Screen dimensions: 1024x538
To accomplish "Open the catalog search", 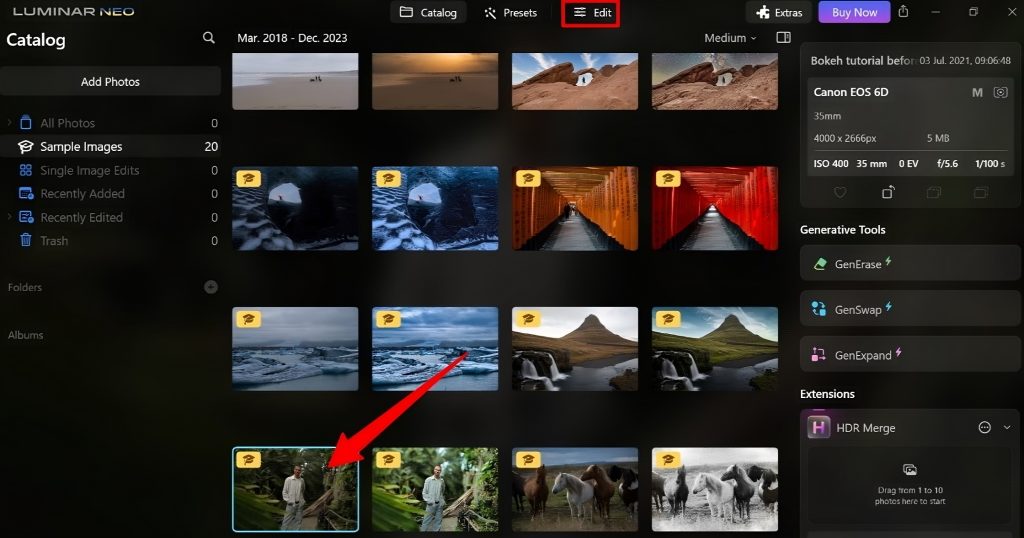I will point(208,38).
